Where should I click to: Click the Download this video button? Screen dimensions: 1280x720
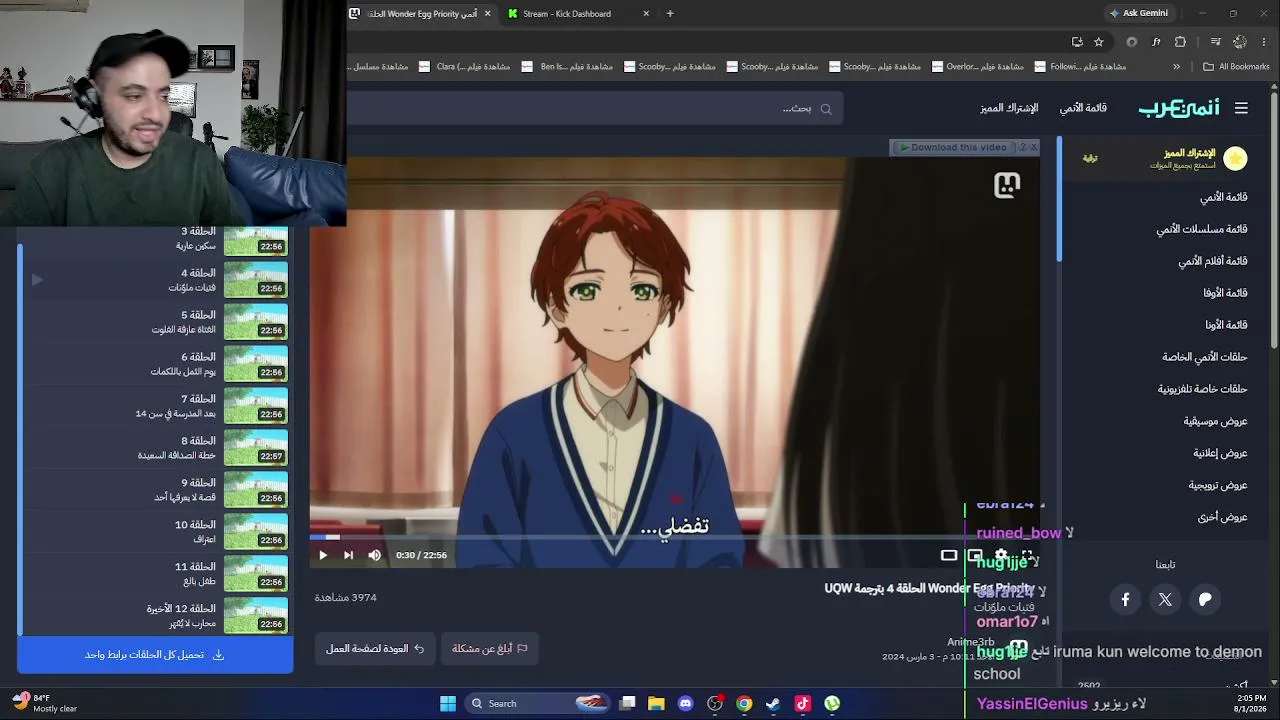coord(953,147)
